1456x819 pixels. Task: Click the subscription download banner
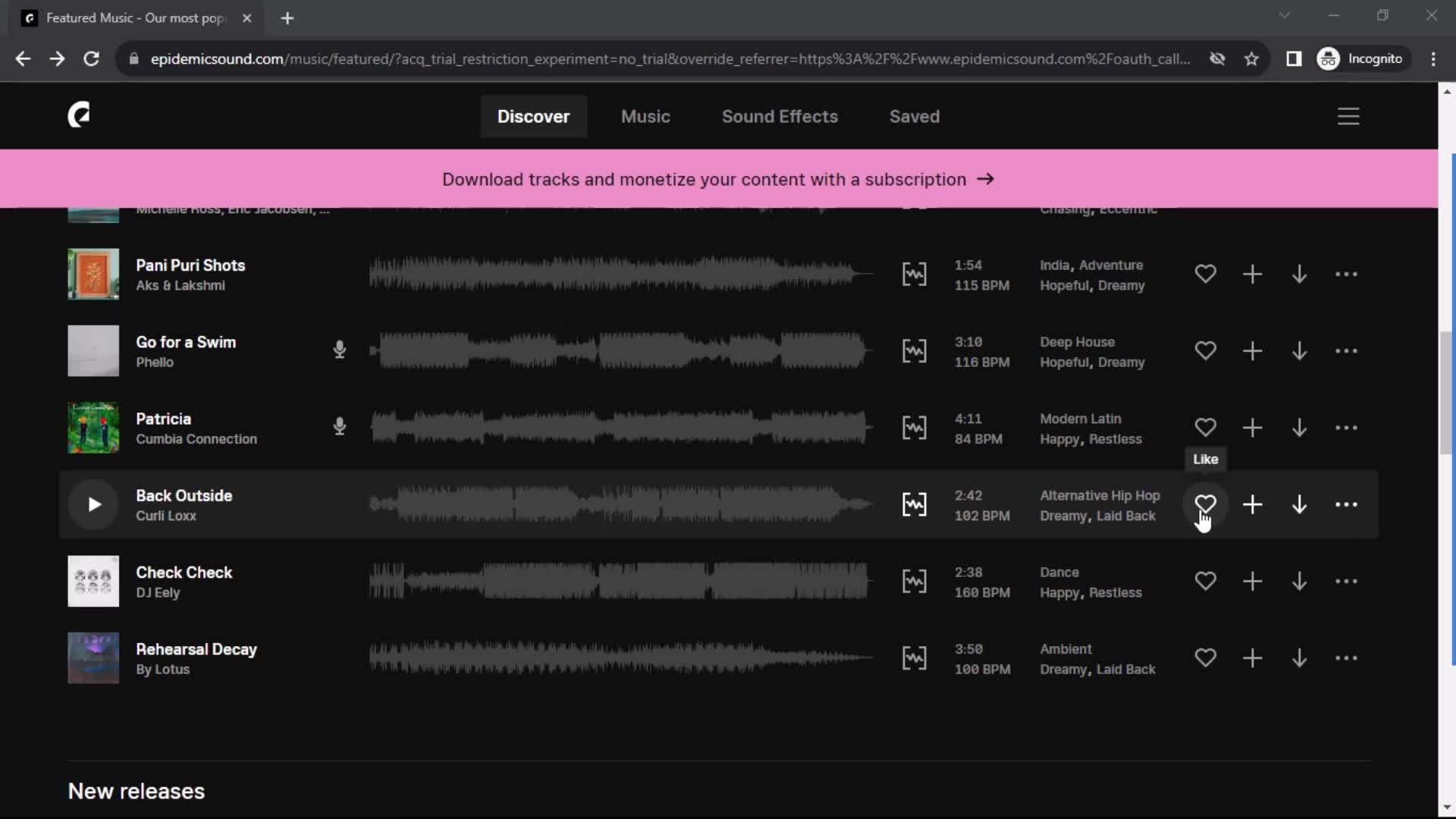pyautogui.click(x=718, y=179)
